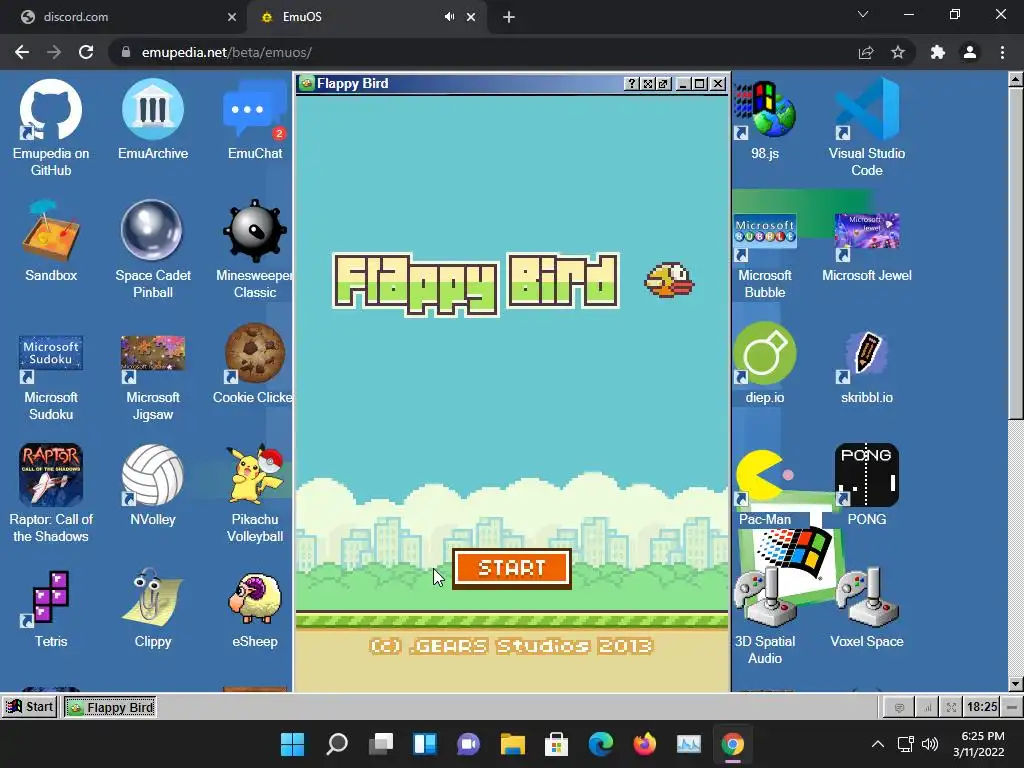Launch the Voxel Space demo icon
Image resolution: width=1024 pixels, height=768 pixels.
(x=867, y=609)
